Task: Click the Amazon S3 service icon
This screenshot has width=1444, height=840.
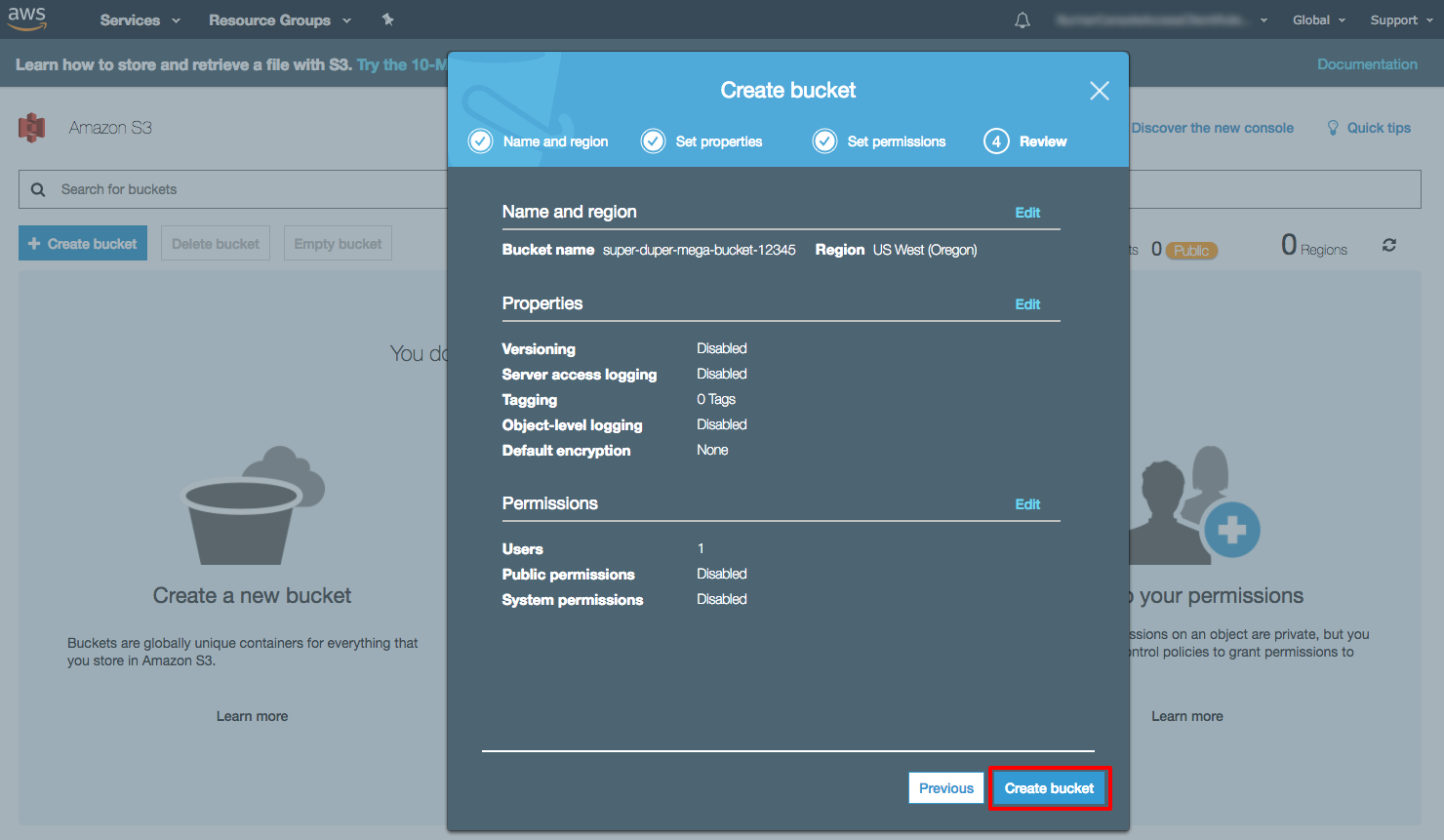Action: (32, 128)
